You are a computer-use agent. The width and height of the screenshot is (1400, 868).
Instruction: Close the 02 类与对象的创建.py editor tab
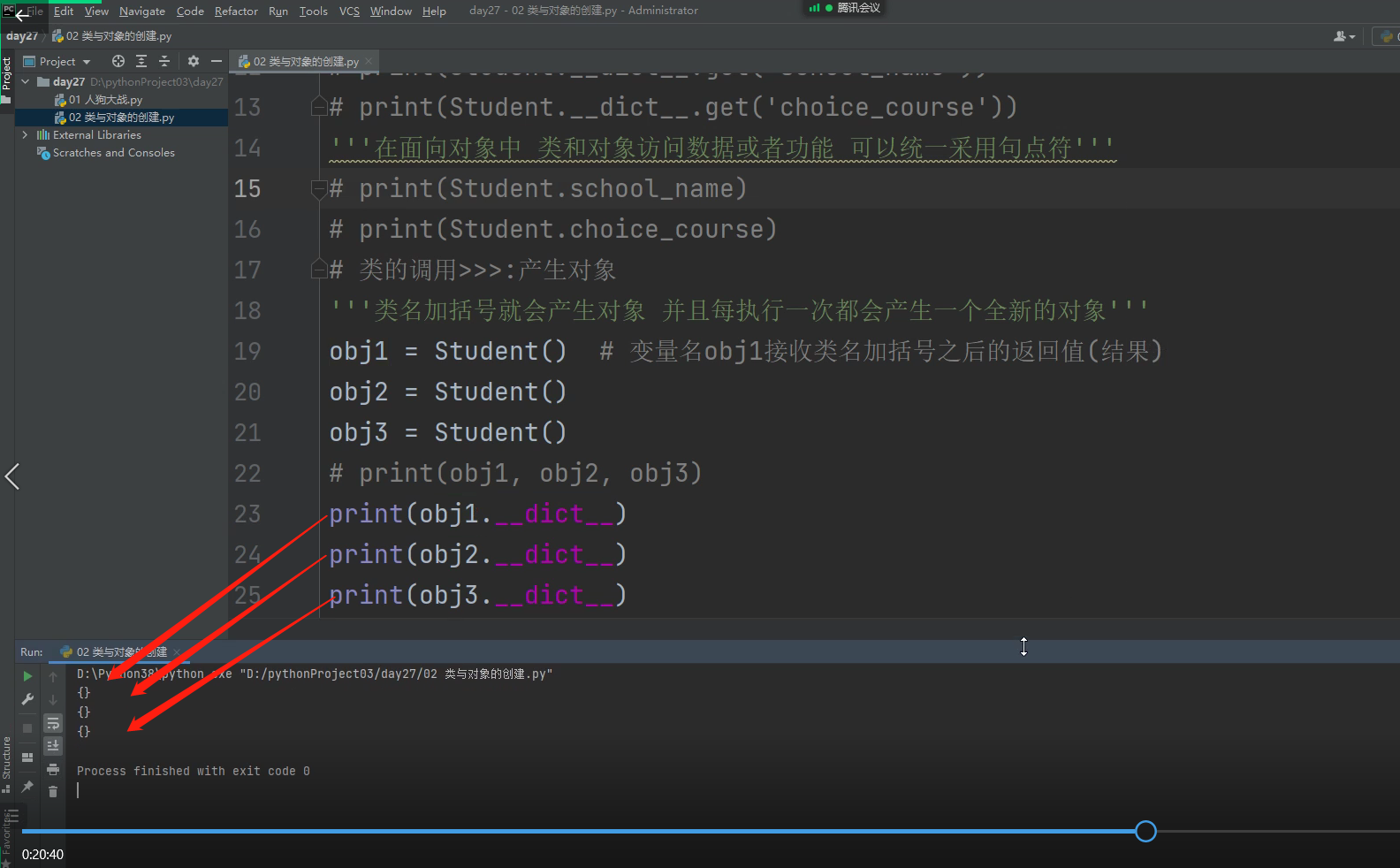[369, 62]
